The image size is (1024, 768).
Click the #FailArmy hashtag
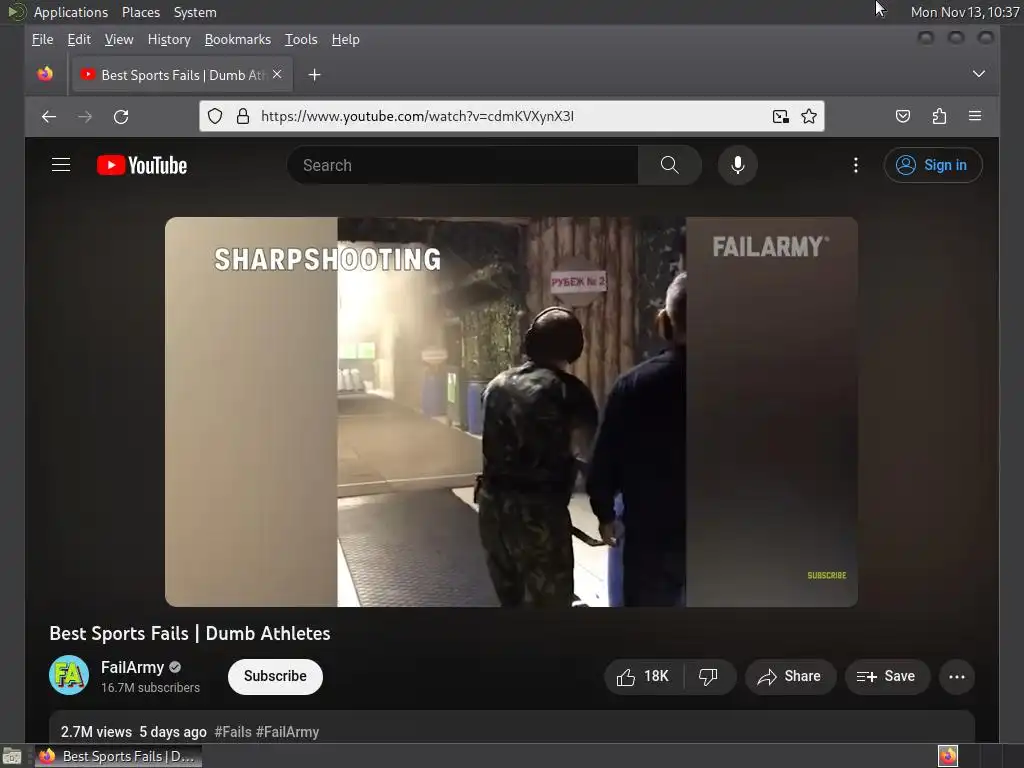[x=287, y=732]
